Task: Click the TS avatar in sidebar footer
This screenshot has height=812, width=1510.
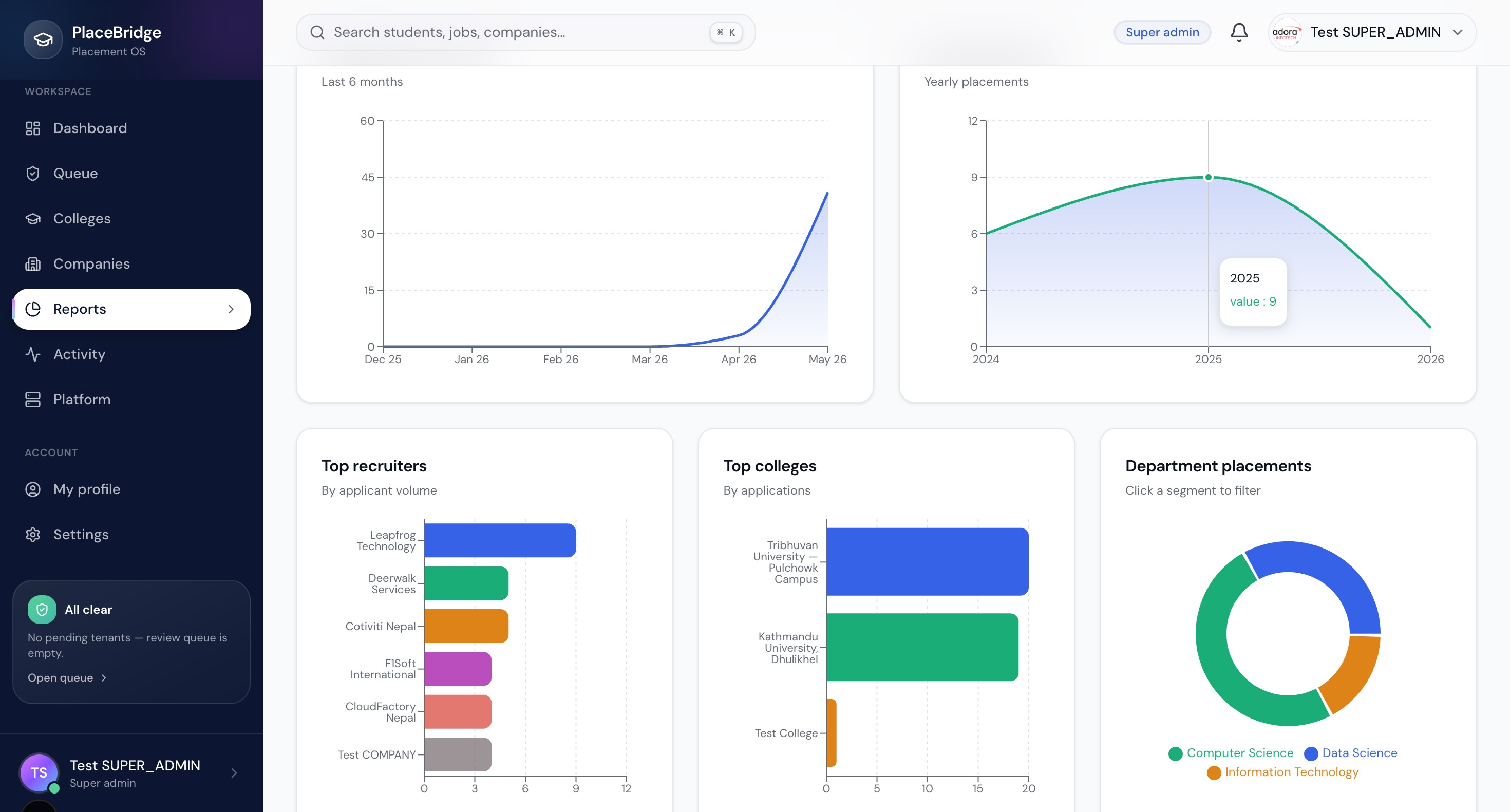Action: coord(39,772)
